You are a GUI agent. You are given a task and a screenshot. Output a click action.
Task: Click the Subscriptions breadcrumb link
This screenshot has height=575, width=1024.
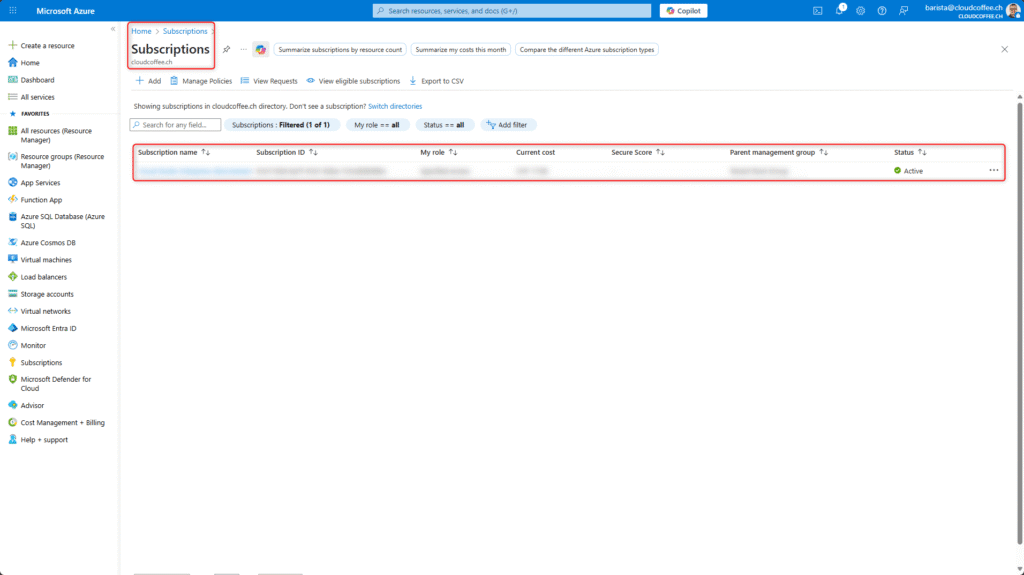tap(185, 31)
